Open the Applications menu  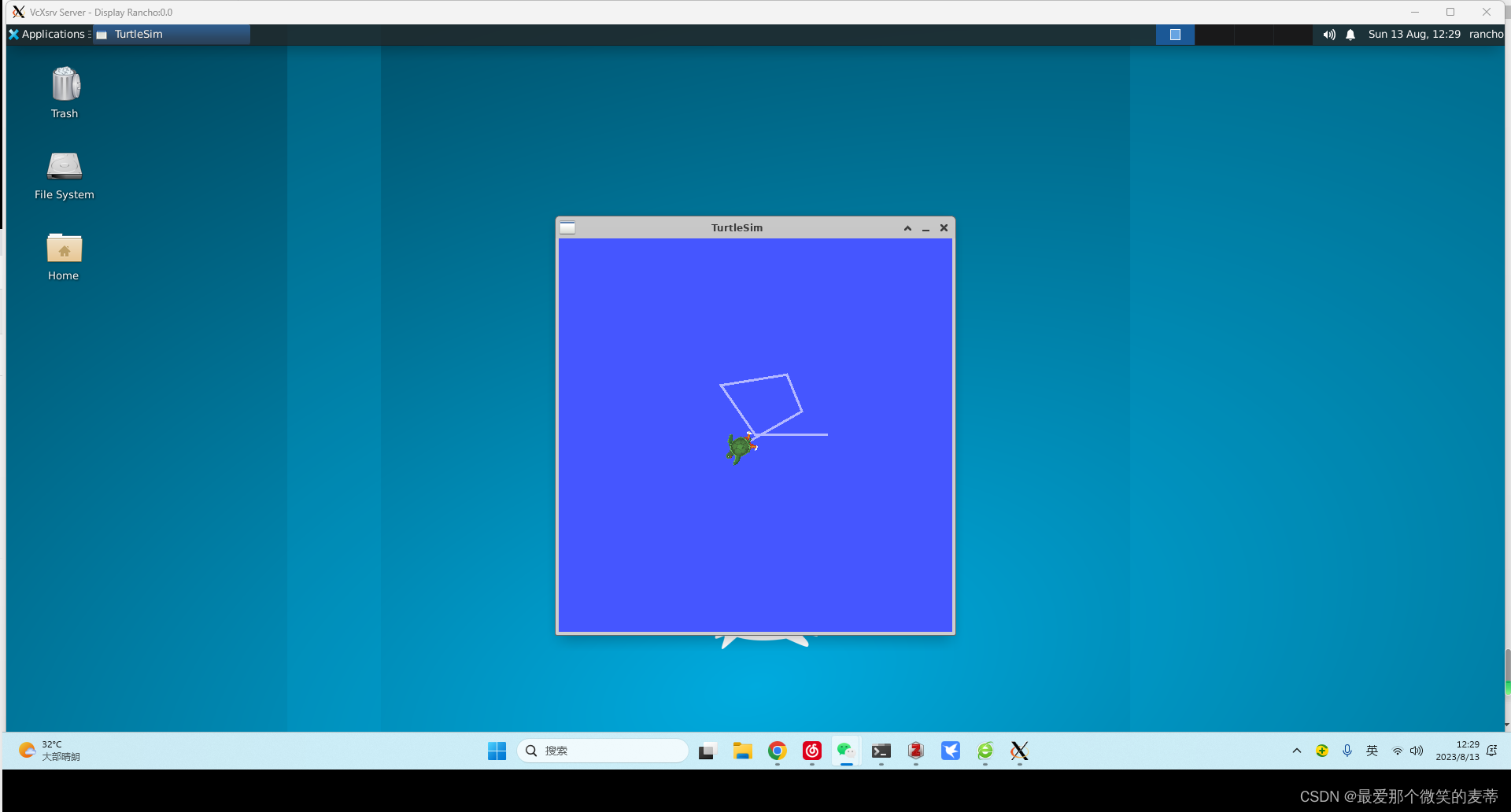(x=49, y=34)
